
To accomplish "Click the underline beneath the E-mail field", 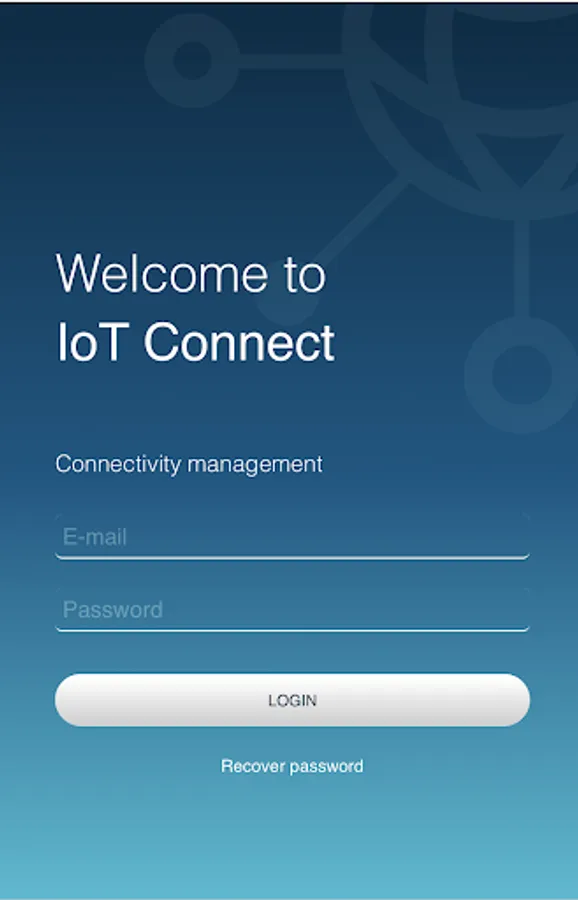I will point(292,557).
